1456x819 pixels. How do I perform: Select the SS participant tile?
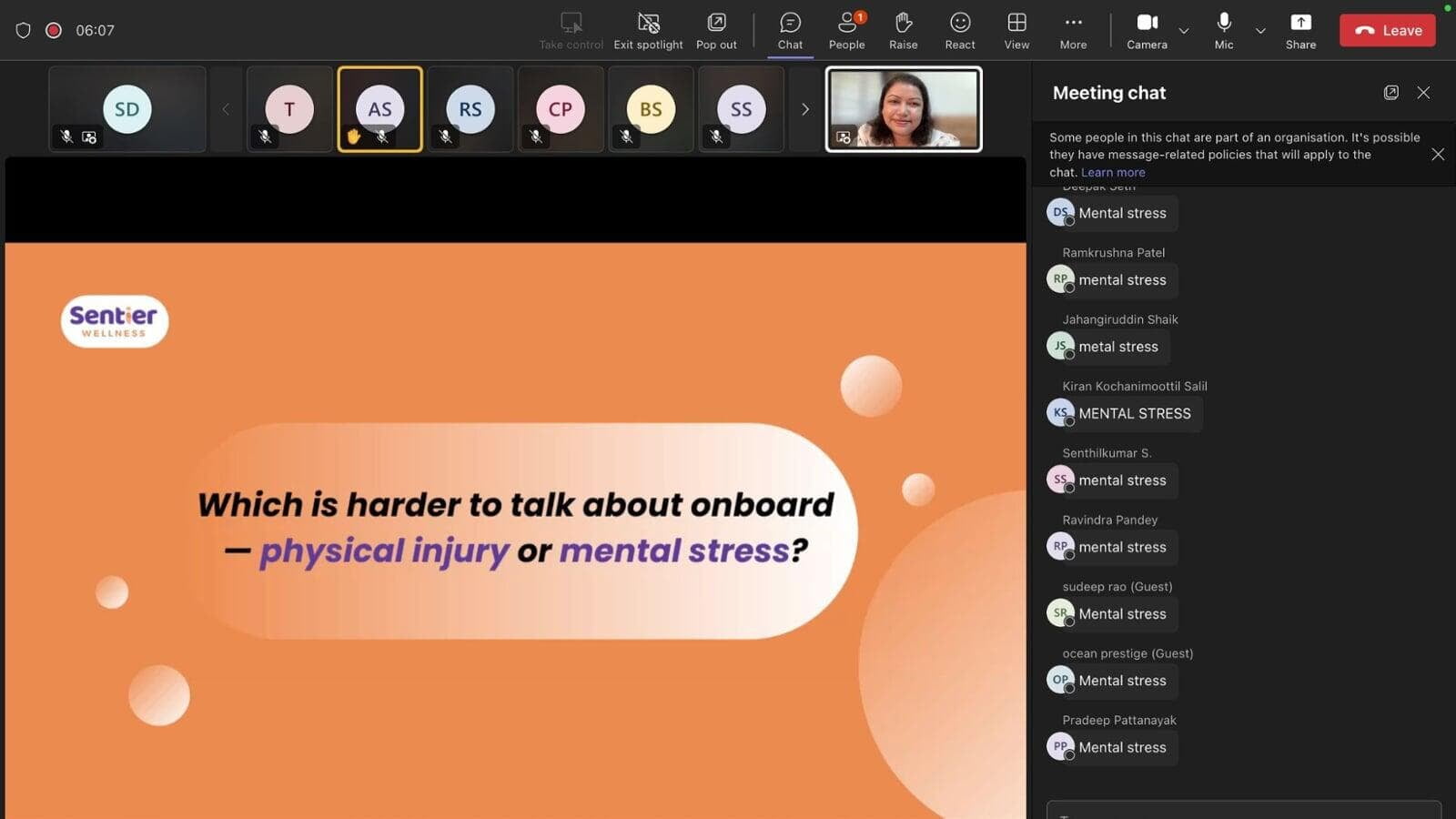pos(741,109)
